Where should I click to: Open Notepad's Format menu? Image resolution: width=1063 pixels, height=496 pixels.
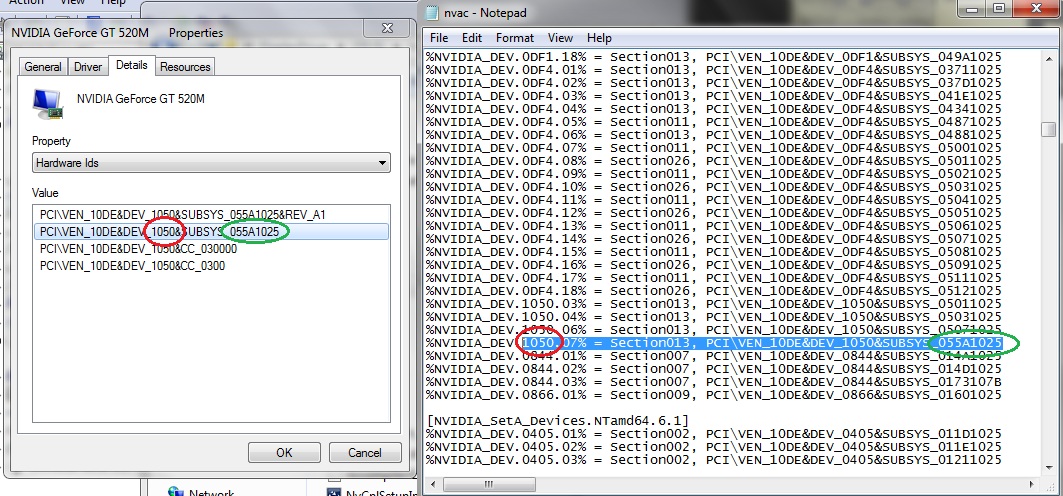coord(515,38)
